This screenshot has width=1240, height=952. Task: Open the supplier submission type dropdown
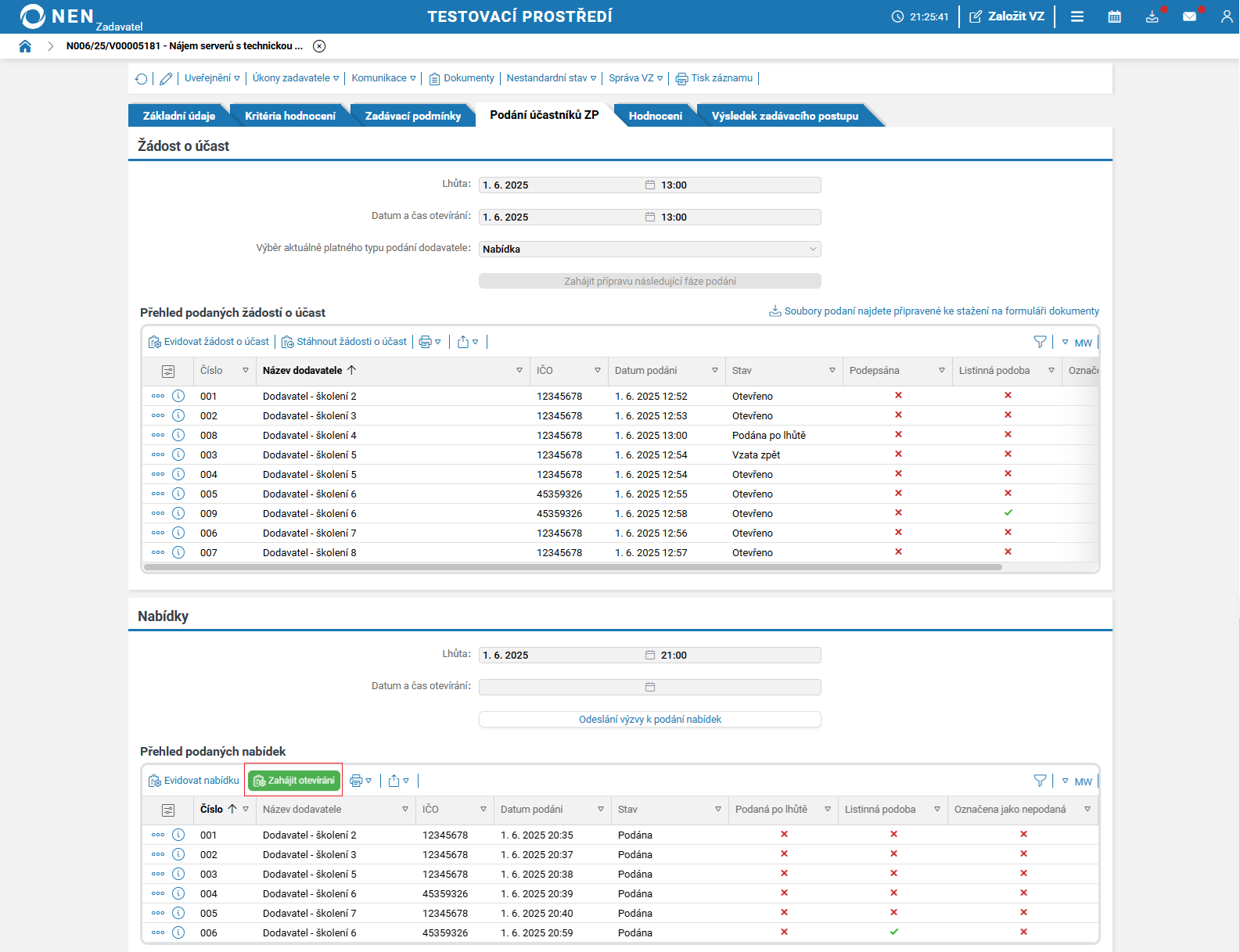[649, 250]
